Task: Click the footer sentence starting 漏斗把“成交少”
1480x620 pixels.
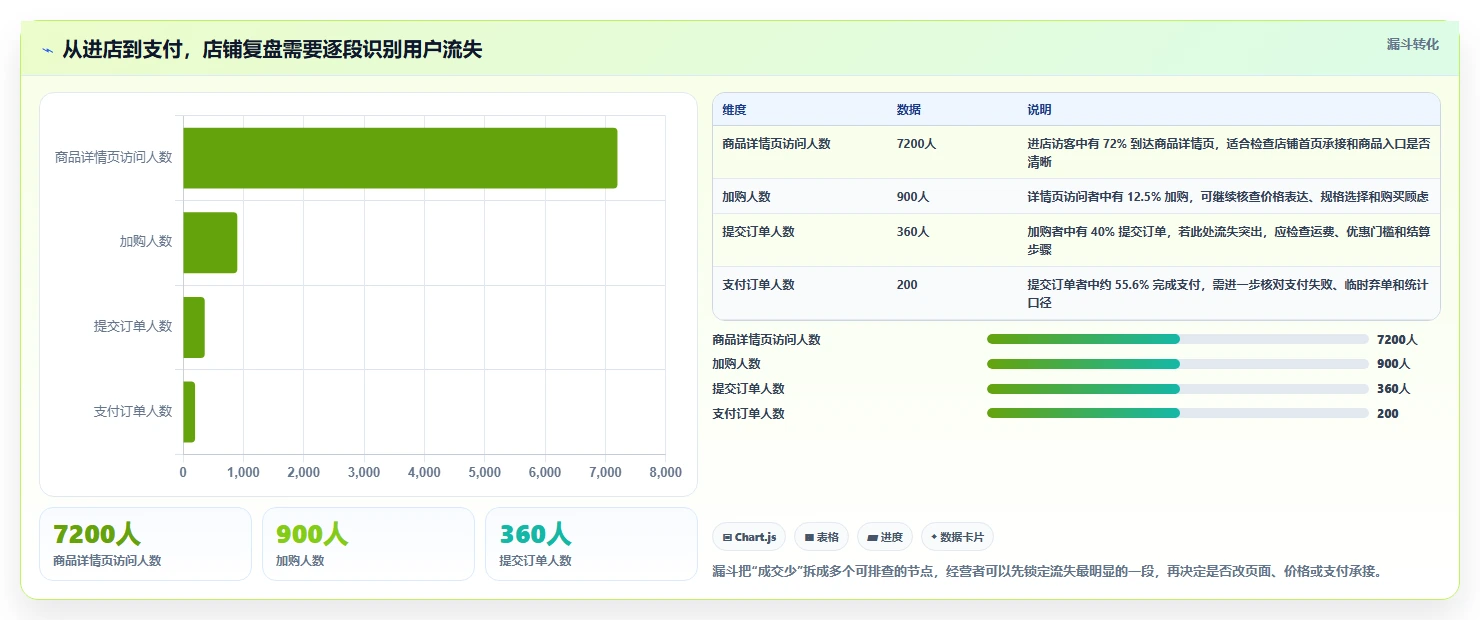Action: coord(1047,571)
